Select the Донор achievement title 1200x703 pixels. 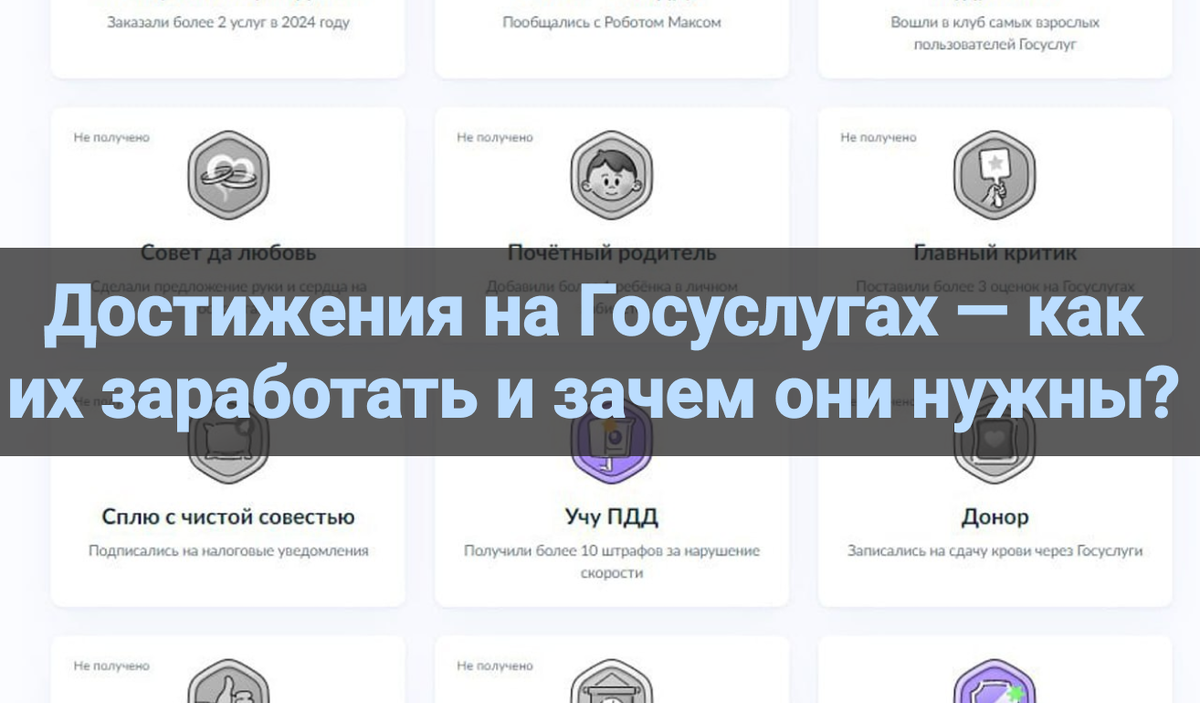click(x=995, y=517)
